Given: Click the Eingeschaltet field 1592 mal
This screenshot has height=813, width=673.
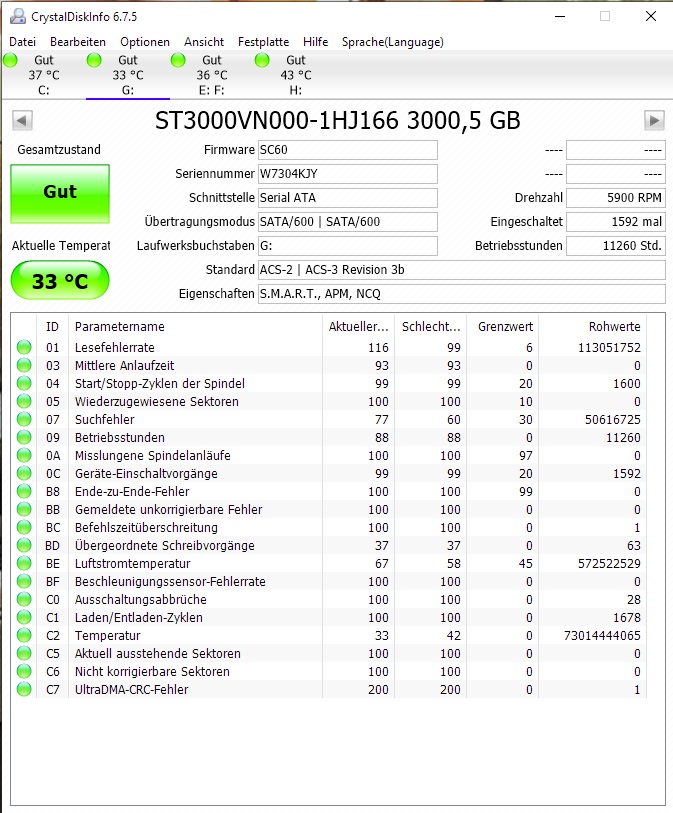Looking at the screenshot, I should pos(615,221).
